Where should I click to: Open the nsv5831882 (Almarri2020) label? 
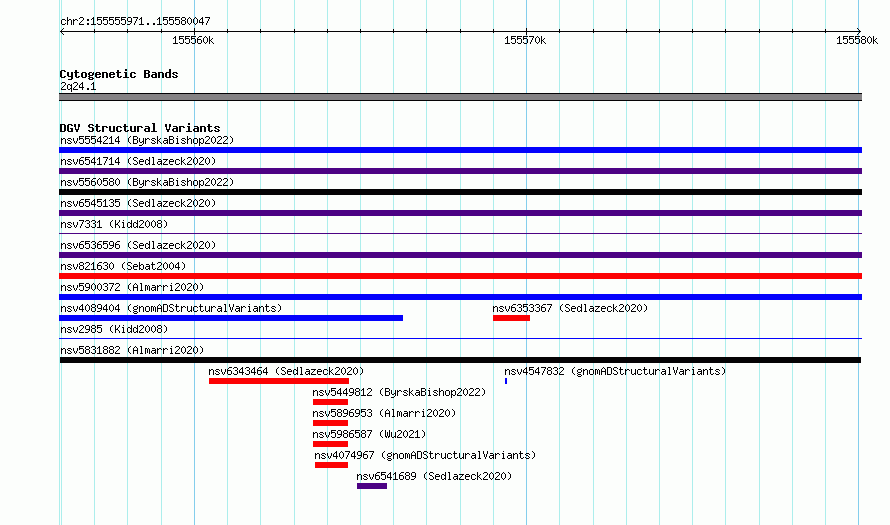pyautogui.click(x=132, y=350)
